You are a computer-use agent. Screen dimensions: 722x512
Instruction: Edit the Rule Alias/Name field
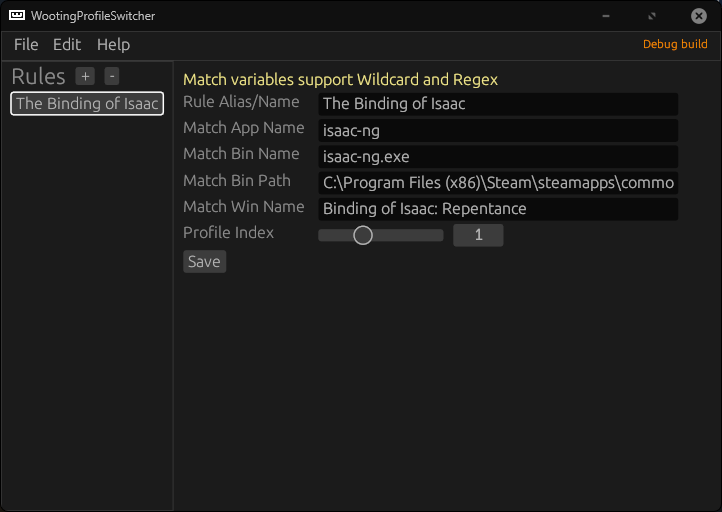498,104
